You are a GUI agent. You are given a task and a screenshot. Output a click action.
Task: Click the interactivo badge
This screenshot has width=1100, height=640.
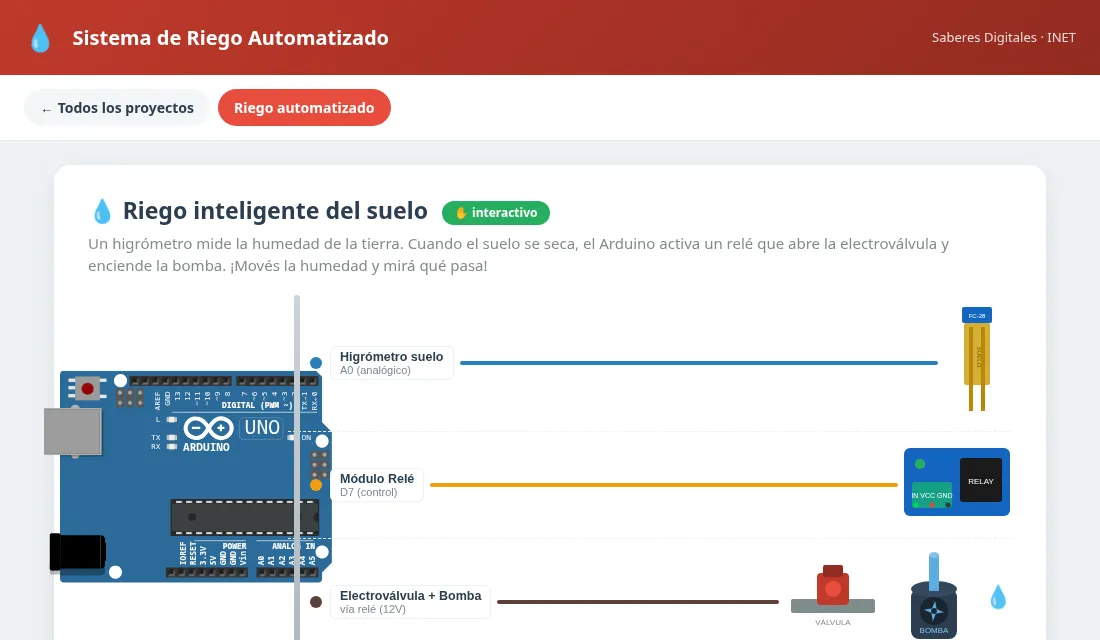pos(496,213)
